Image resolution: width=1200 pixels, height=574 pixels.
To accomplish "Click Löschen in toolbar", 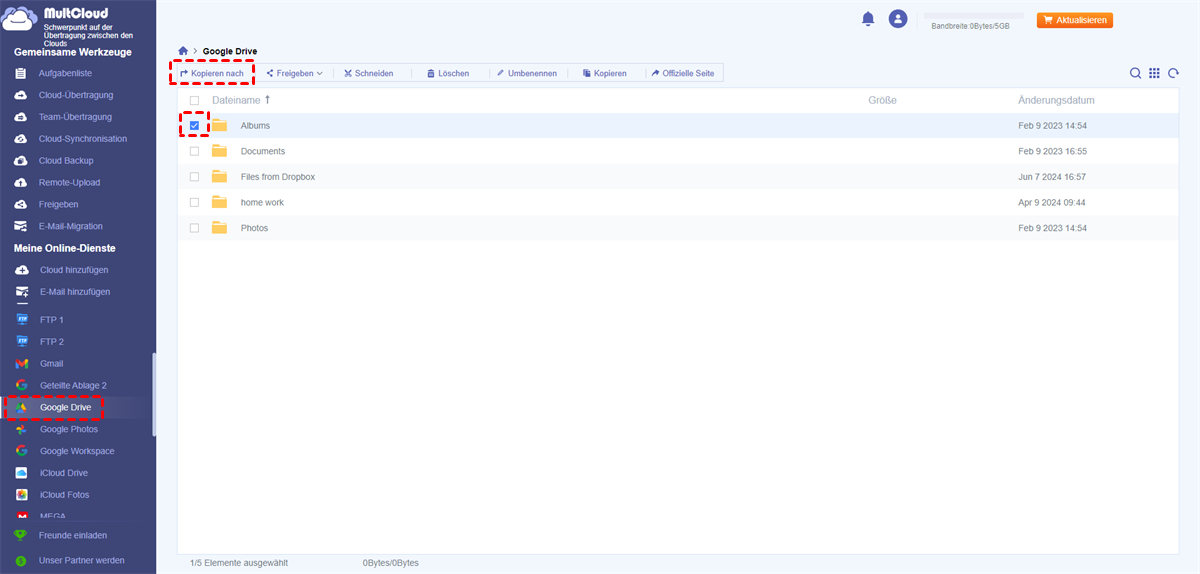I will [x=447, y=73].
